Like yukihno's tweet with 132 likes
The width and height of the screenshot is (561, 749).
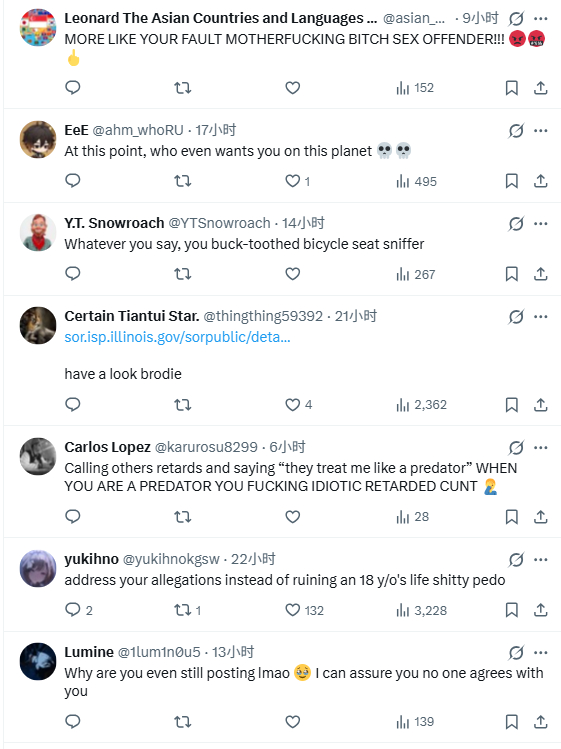tap(304, 610)
